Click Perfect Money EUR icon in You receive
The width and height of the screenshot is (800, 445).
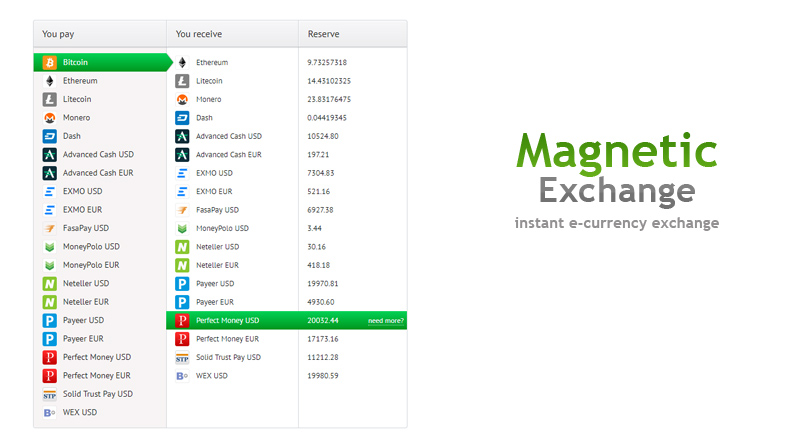point(182,338)
